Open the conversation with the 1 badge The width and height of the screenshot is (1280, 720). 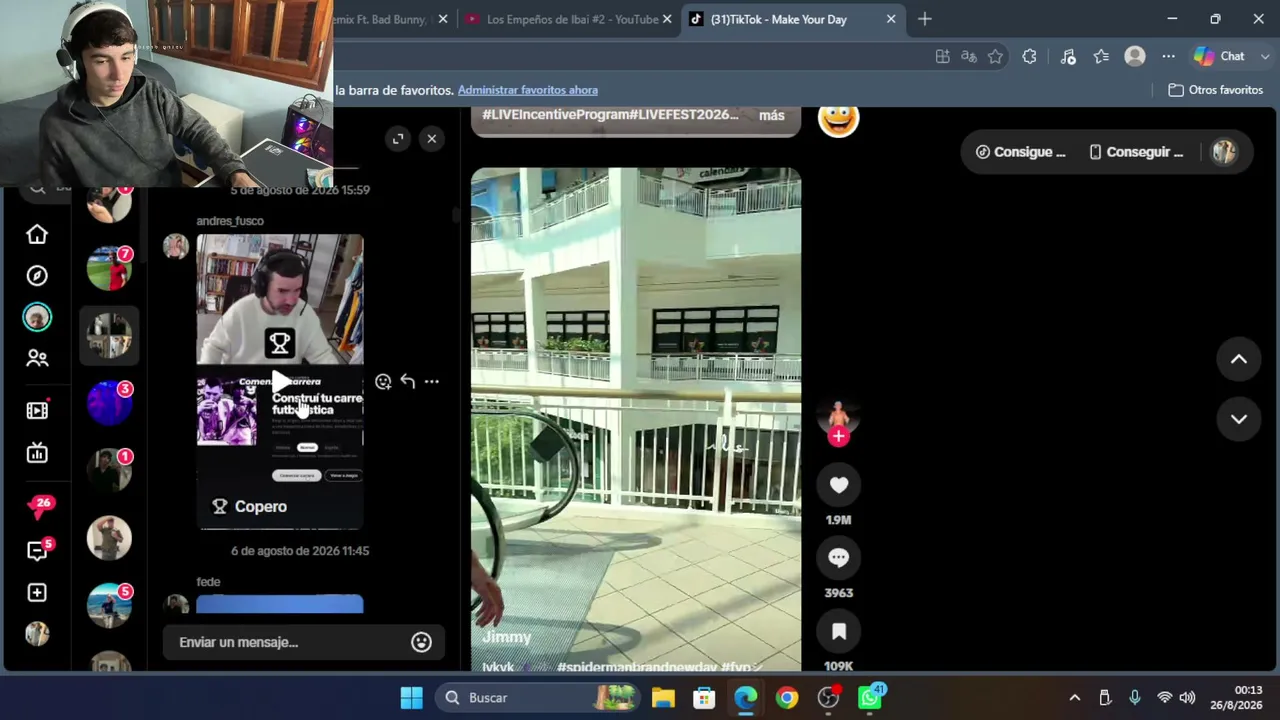[x=109, y=470]
